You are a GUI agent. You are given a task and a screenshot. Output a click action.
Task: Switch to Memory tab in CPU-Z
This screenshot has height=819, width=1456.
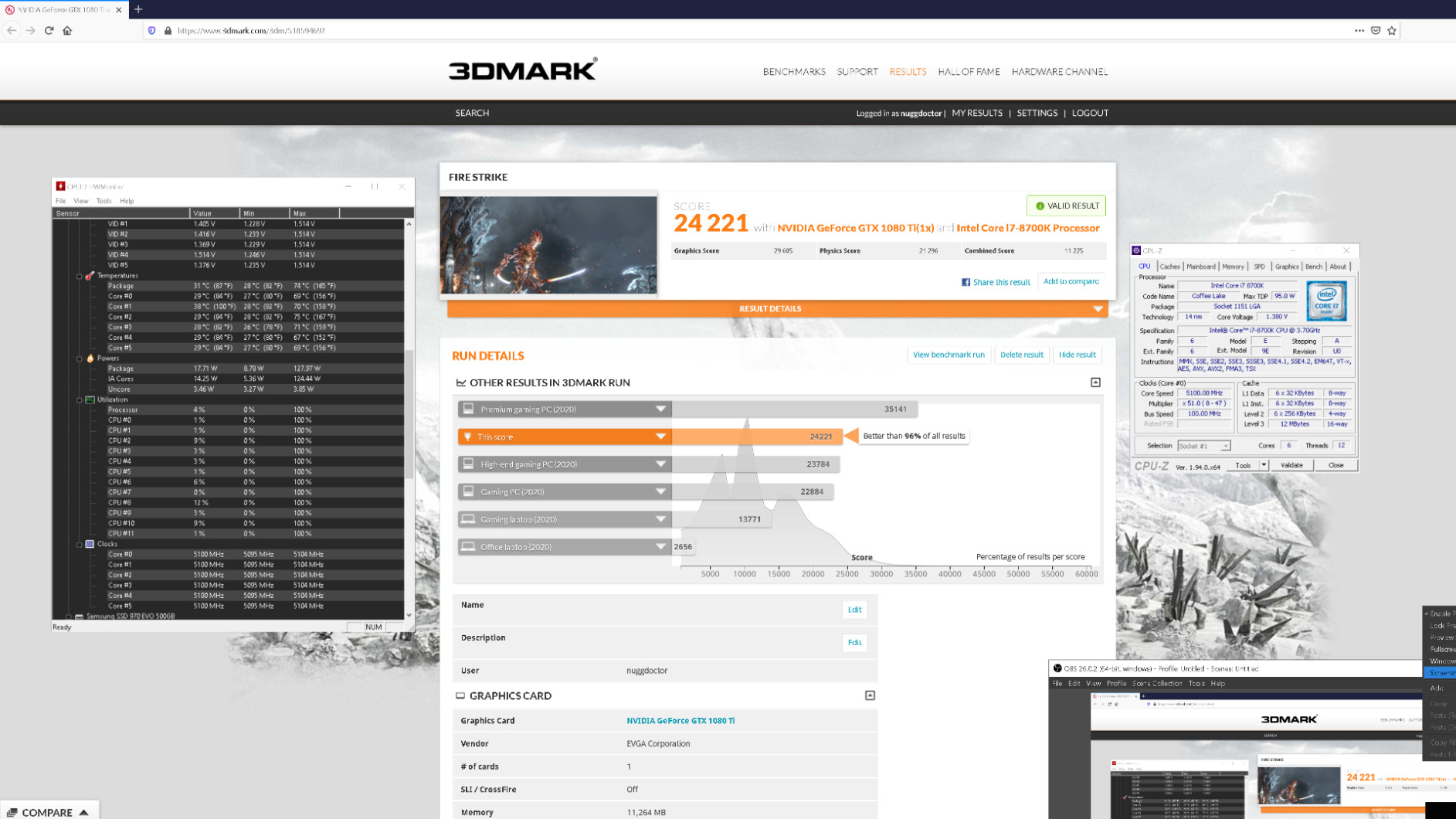click(1233, 267)
